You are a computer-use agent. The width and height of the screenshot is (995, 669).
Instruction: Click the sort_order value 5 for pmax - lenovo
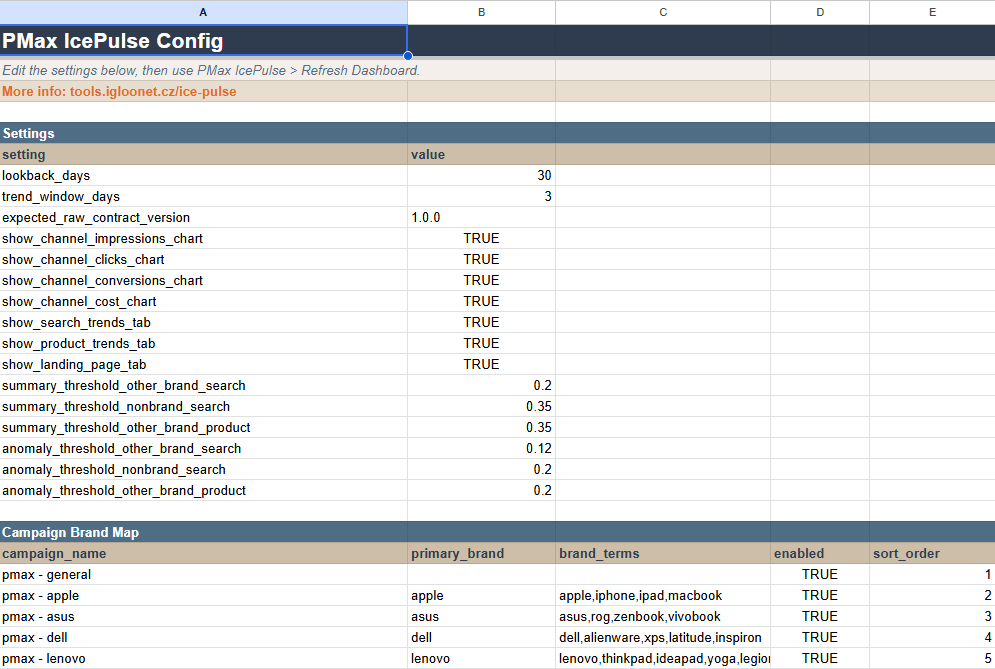[x=931, y=658]
